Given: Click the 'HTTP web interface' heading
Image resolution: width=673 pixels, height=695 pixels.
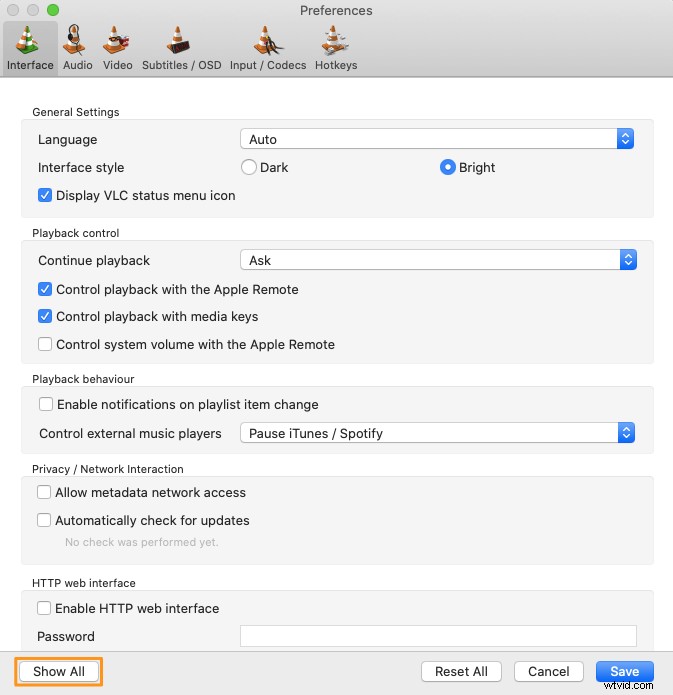Looking at the screenshot, I should coord(84,582).
